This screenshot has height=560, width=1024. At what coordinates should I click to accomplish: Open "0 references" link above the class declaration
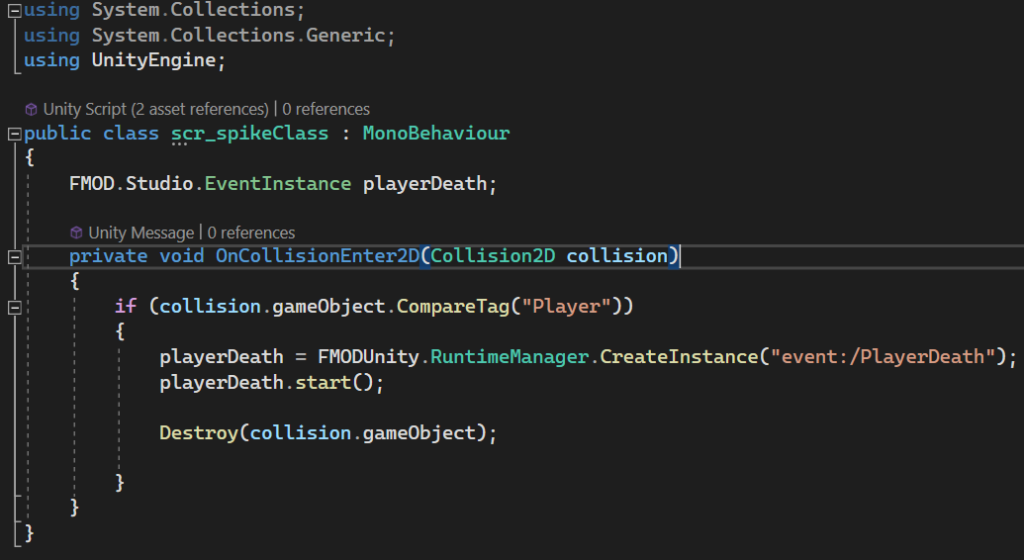coord(326,109)
